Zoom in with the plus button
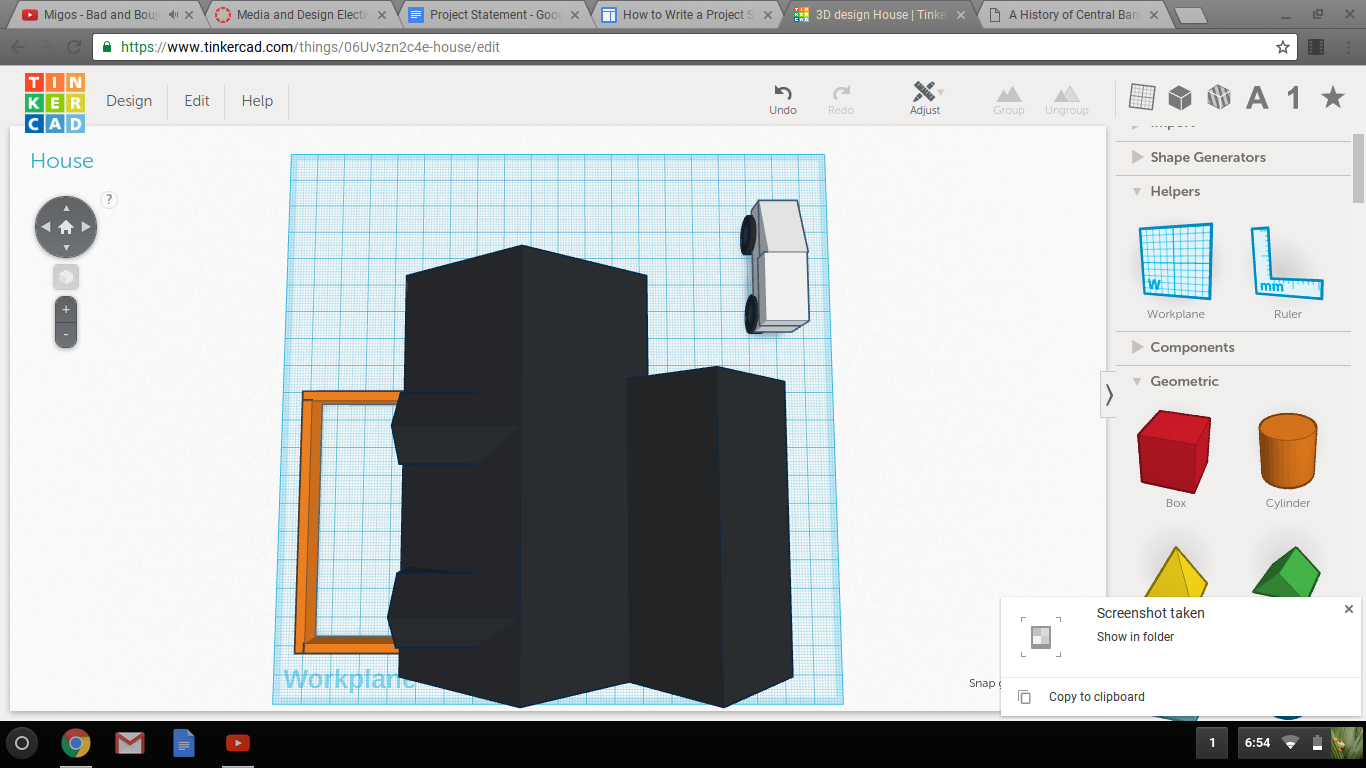This screenshot has width=1366, height=768. (x=66, y=310)
